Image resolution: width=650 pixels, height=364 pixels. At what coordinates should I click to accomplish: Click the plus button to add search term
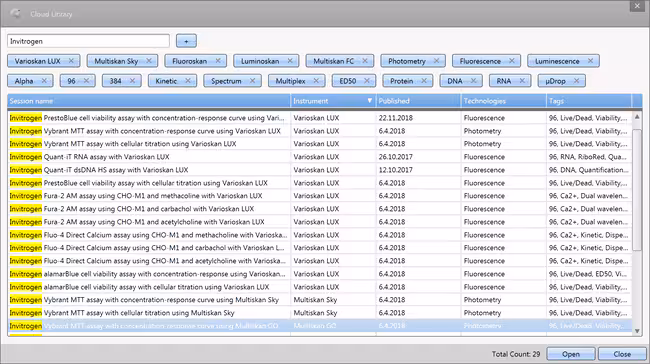[x=186, y=41]
